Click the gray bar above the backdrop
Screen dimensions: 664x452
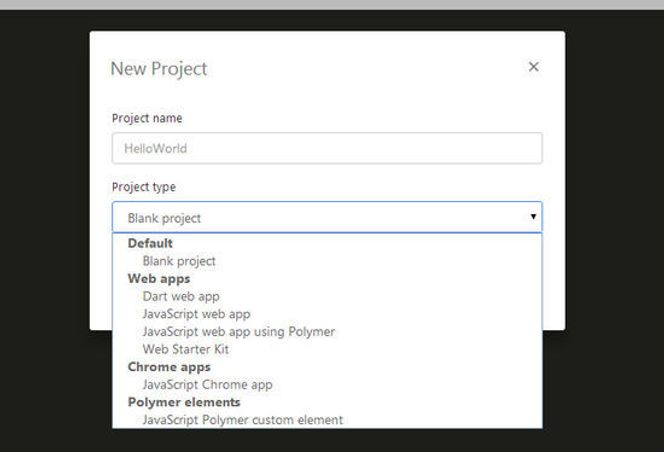pyautogui.click(x=332, y=4)
